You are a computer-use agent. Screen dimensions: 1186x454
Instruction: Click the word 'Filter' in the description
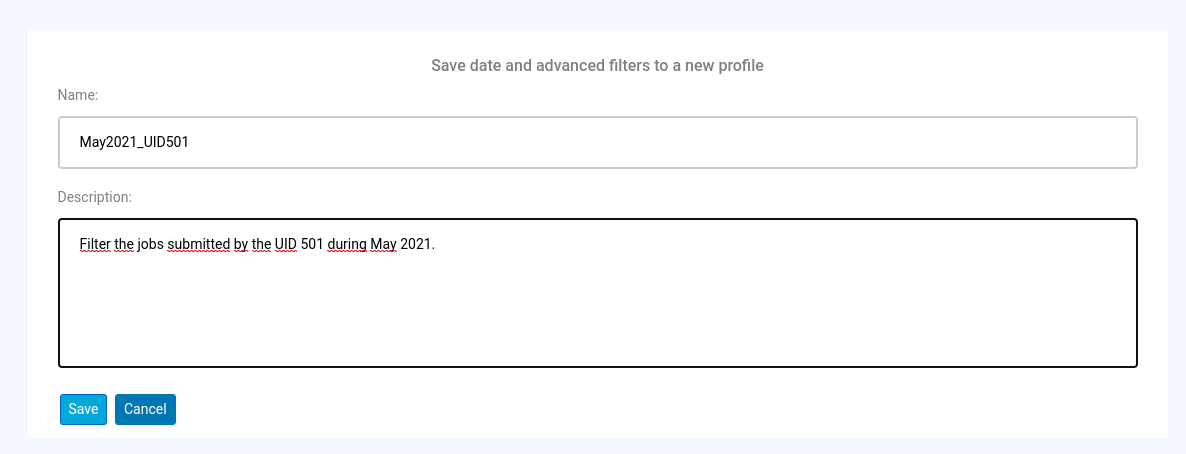click(x=95, y=244)
